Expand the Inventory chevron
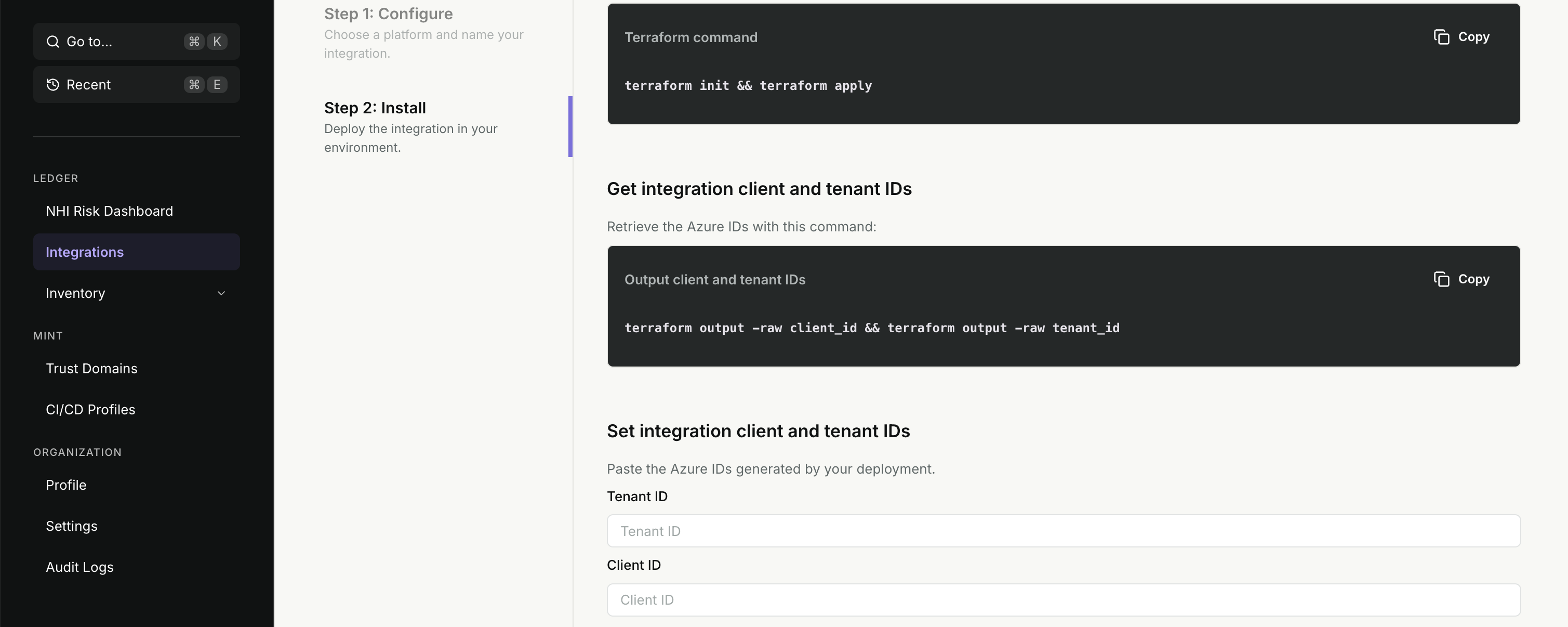 (x=221, y=293)
